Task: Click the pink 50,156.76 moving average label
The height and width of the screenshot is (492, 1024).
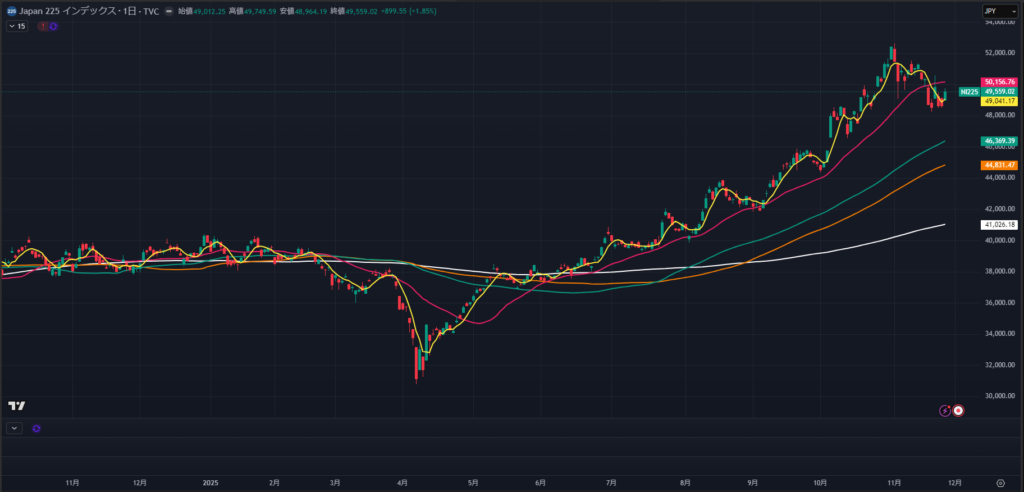Action: point(1000,82)
